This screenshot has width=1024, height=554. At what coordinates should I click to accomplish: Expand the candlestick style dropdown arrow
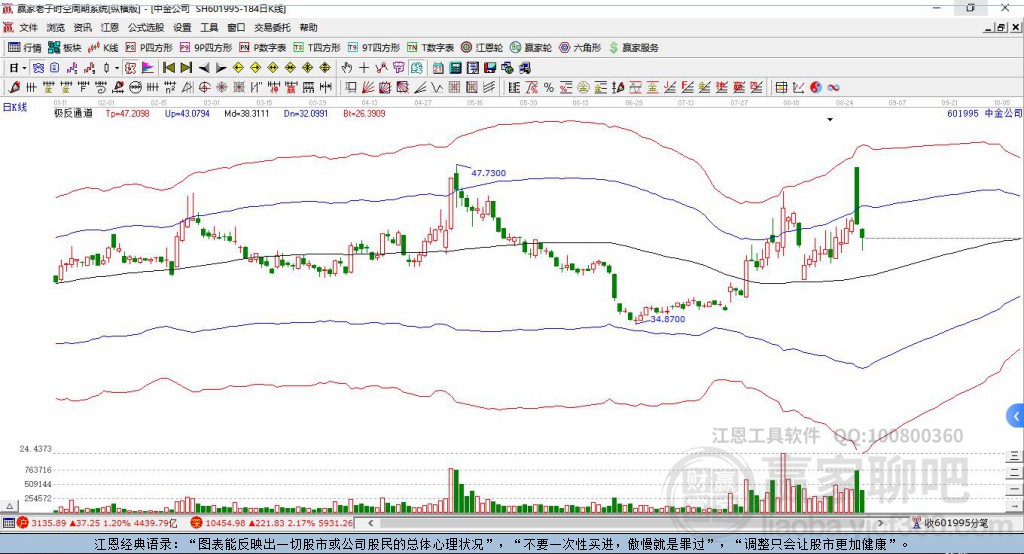117,68
